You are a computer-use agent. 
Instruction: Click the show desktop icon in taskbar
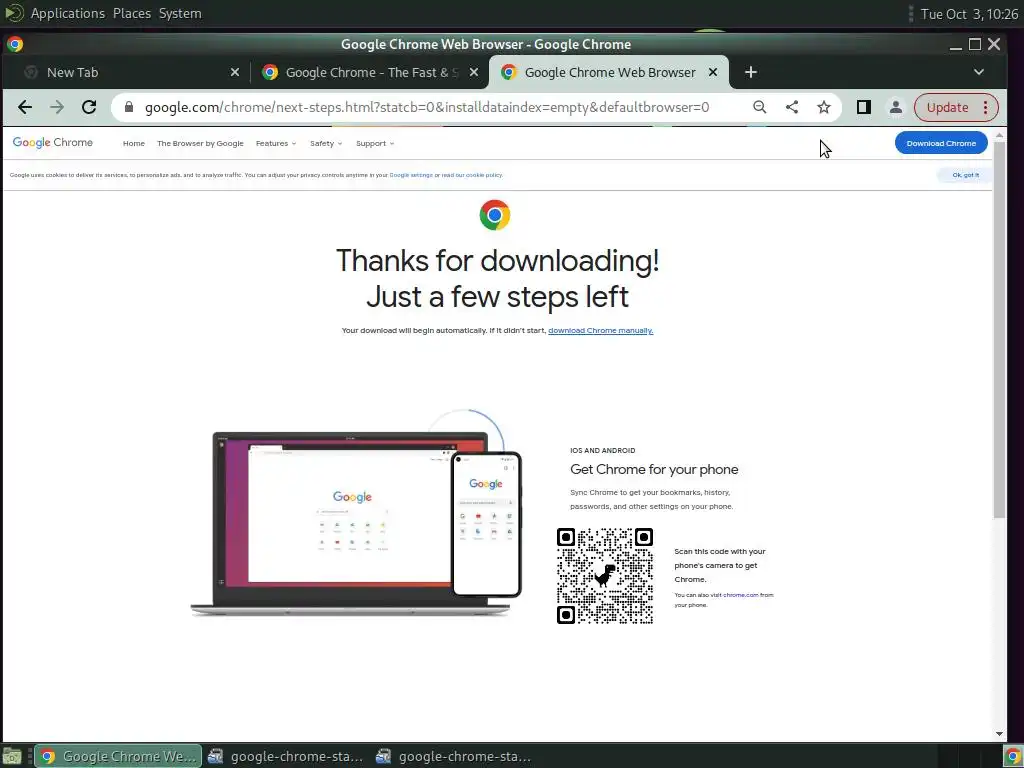(12, 756)
